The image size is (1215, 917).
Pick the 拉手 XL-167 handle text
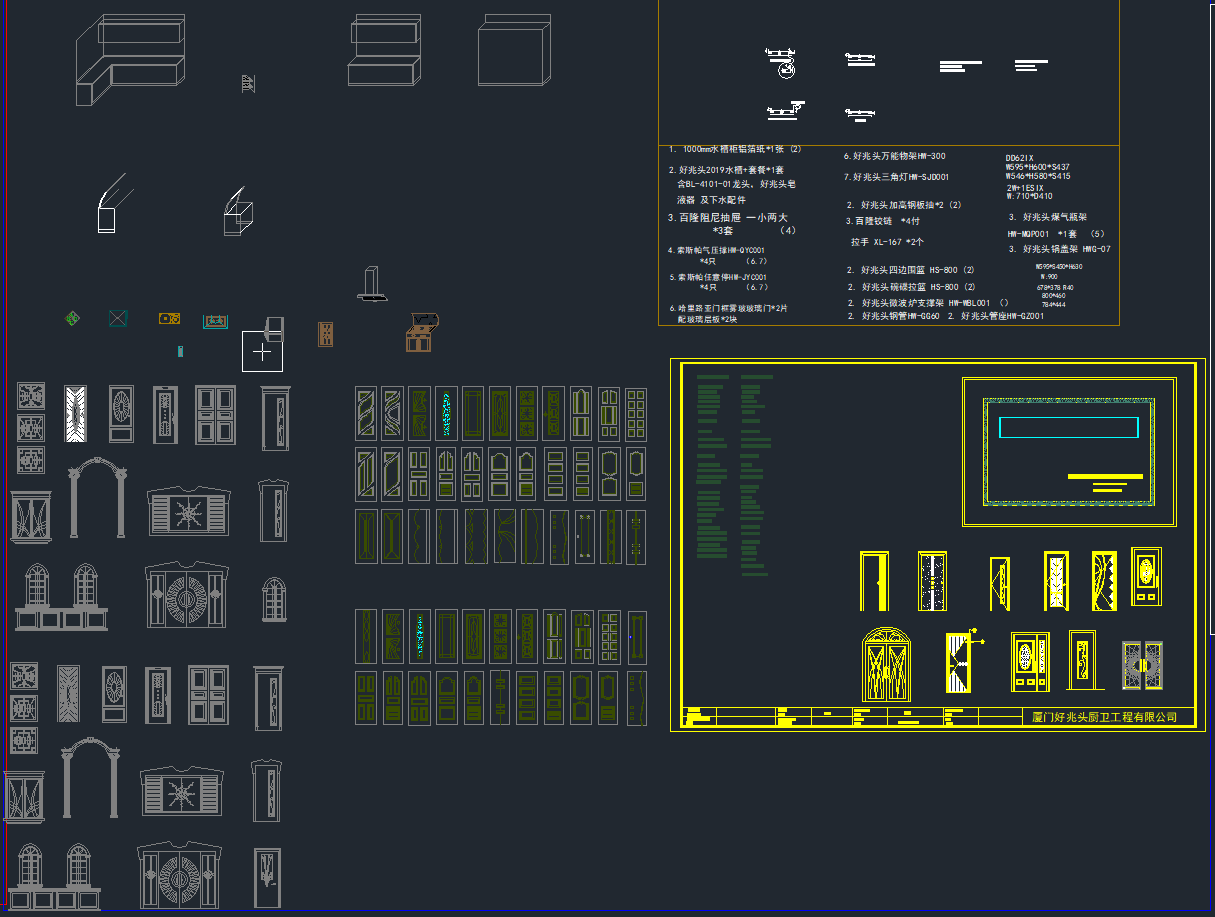886,242
